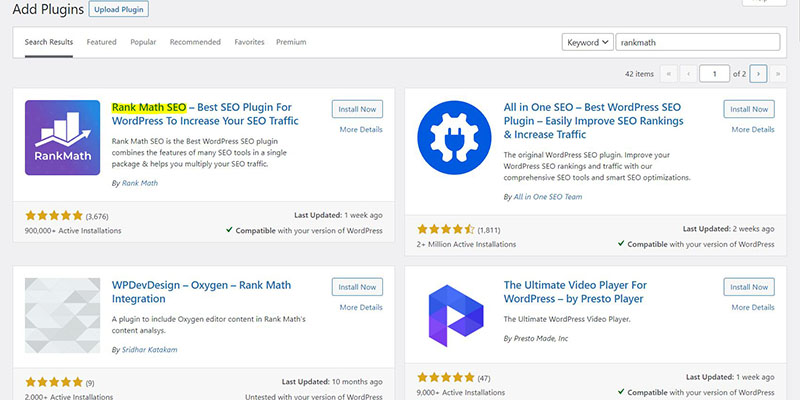Install the Rank Math SEO plugin
The image size is (800, 400).
pyautogui.click(x=357, y=109)
